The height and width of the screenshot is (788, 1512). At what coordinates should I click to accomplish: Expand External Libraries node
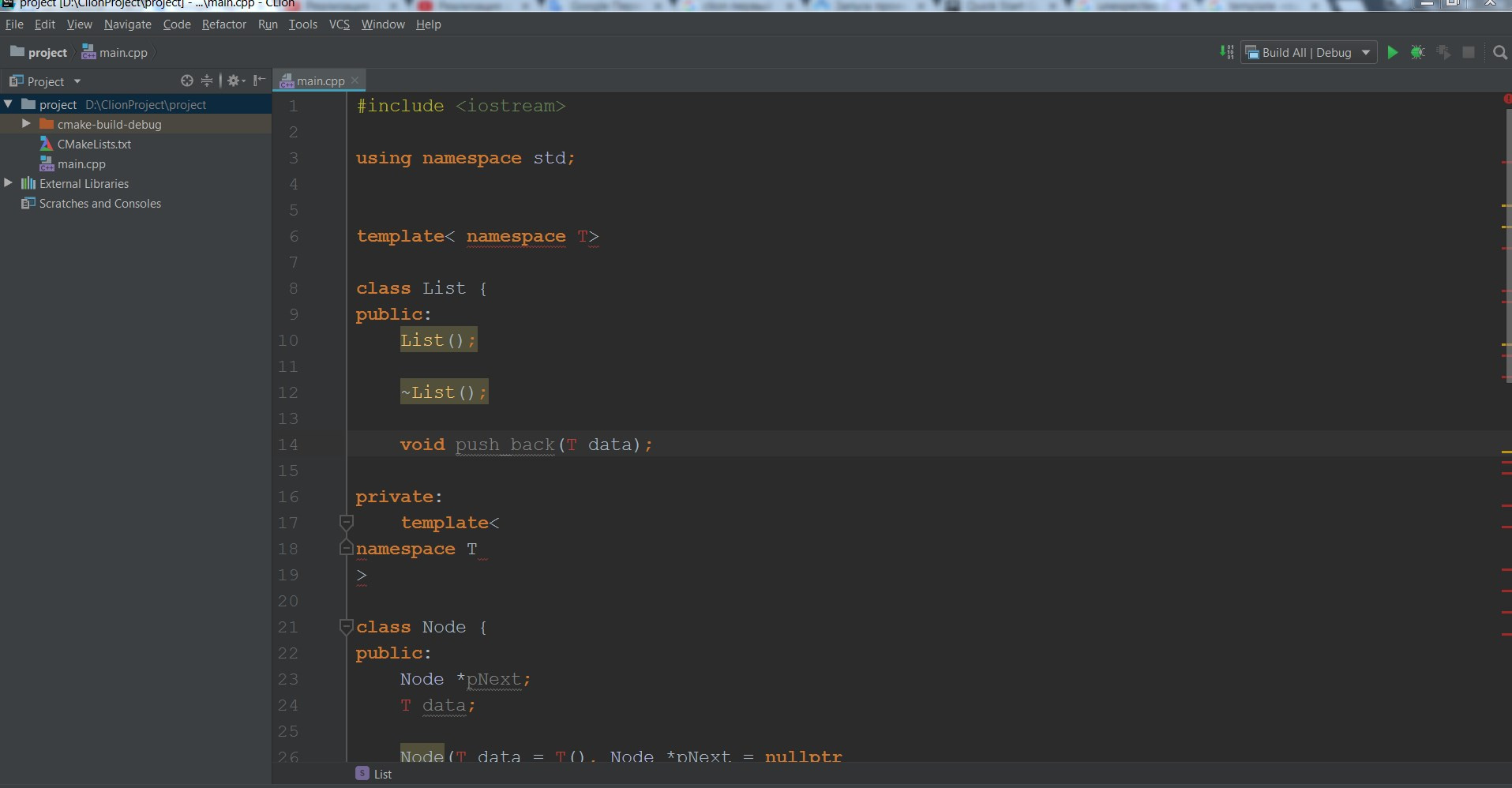pyautogui.click(x=8, y=183)
